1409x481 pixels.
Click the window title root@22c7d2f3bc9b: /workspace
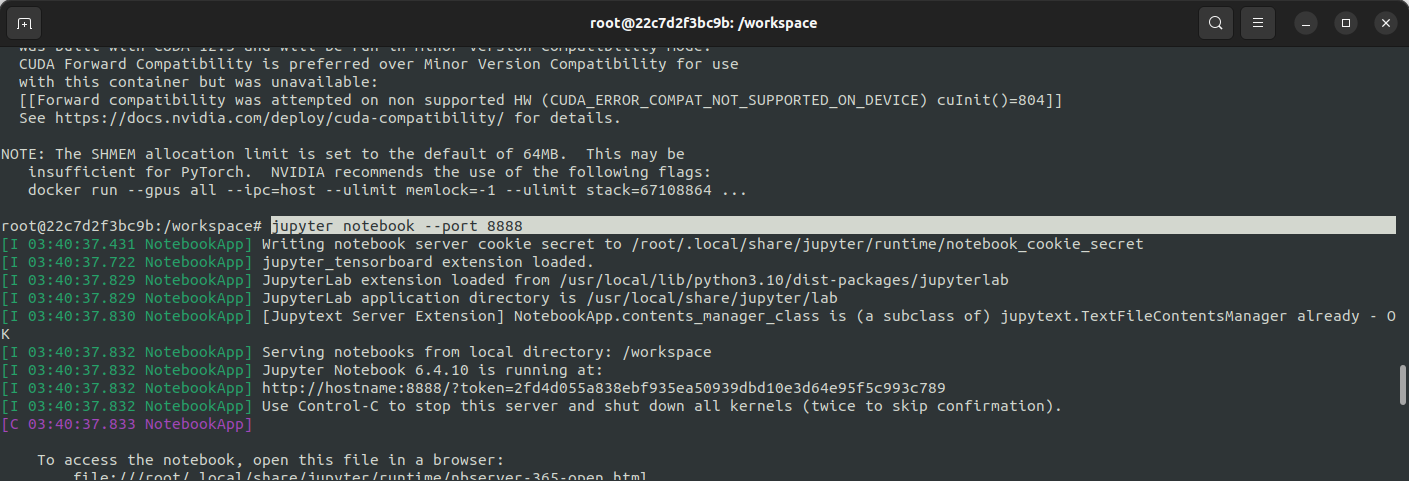click(704, 22)
